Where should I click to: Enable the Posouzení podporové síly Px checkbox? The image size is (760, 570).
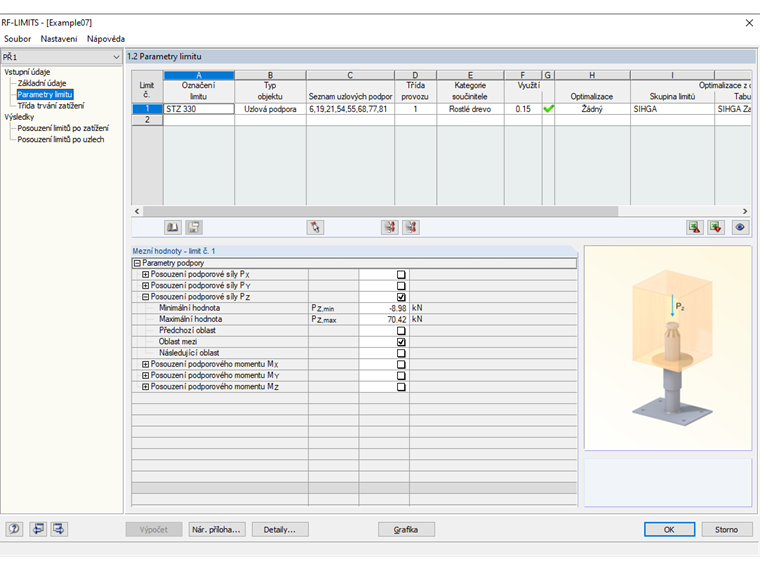click(x=401, y=274)
